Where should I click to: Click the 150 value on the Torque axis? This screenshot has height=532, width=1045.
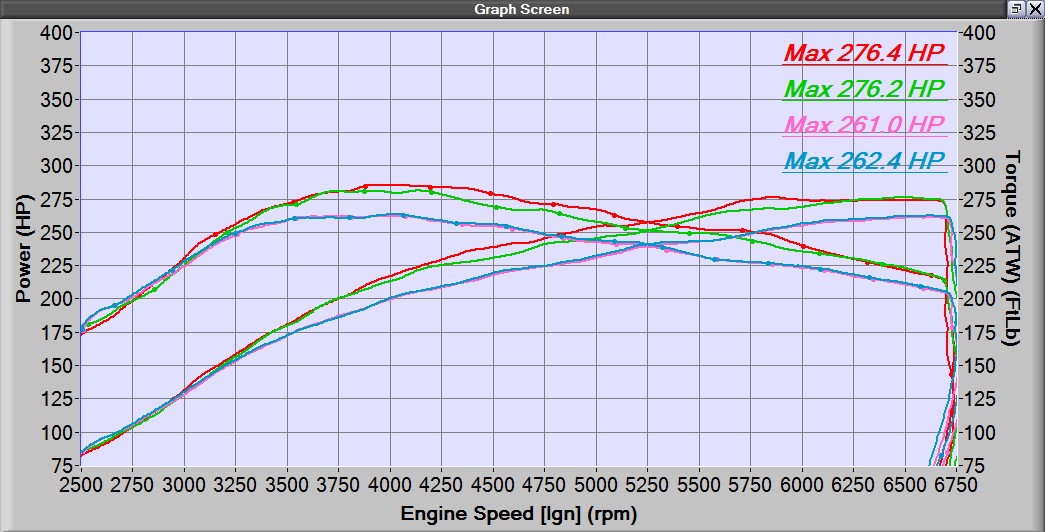point(978,366)
